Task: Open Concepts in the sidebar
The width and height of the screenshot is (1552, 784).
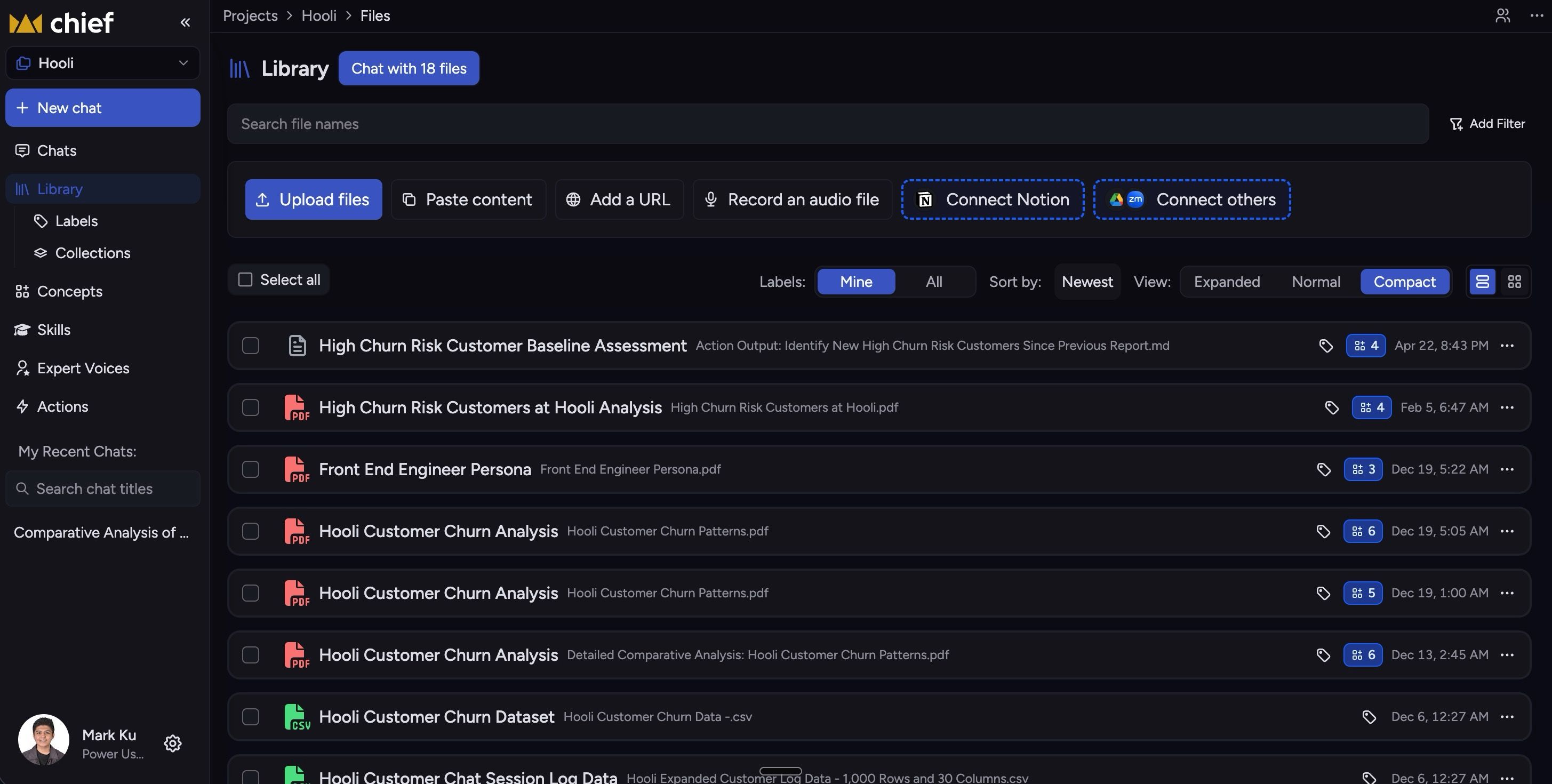Action: tap(103, 292)
